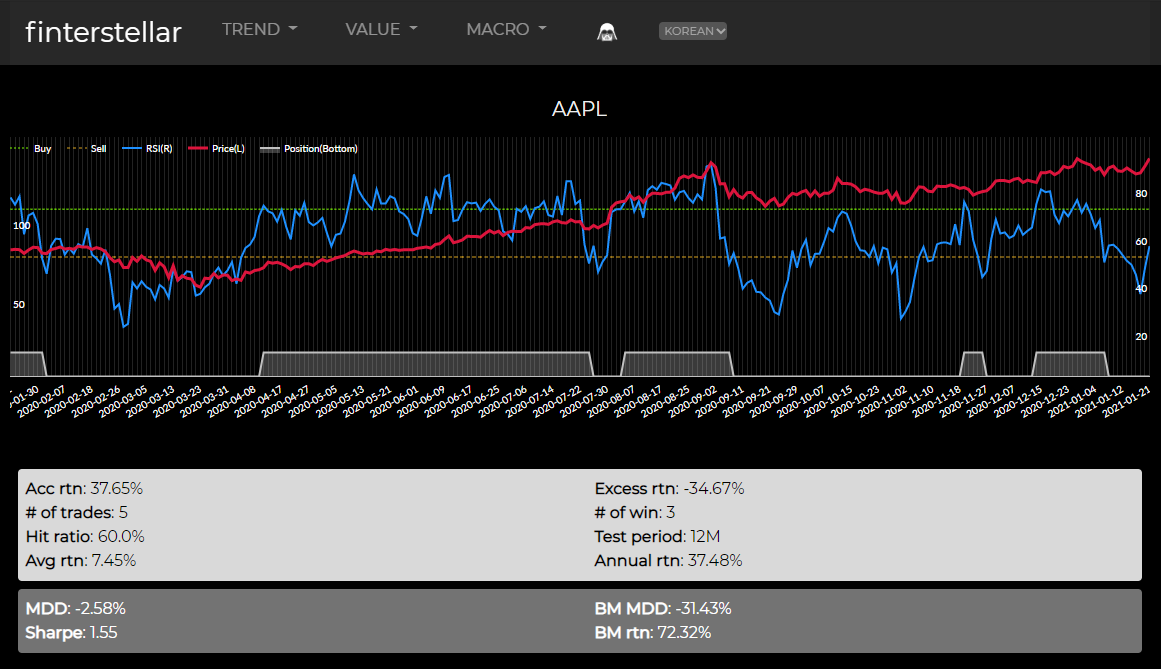Screen dimensions: 1161x669
Task: Click the Sharpe 1.55 entry
Action: (71, 633)
